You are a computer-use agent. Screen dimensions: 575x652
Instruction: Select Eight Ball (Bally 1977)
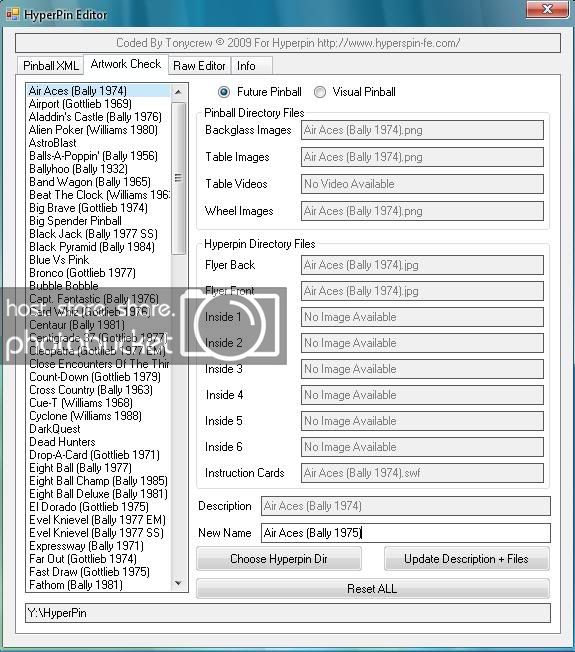[99, 468]
